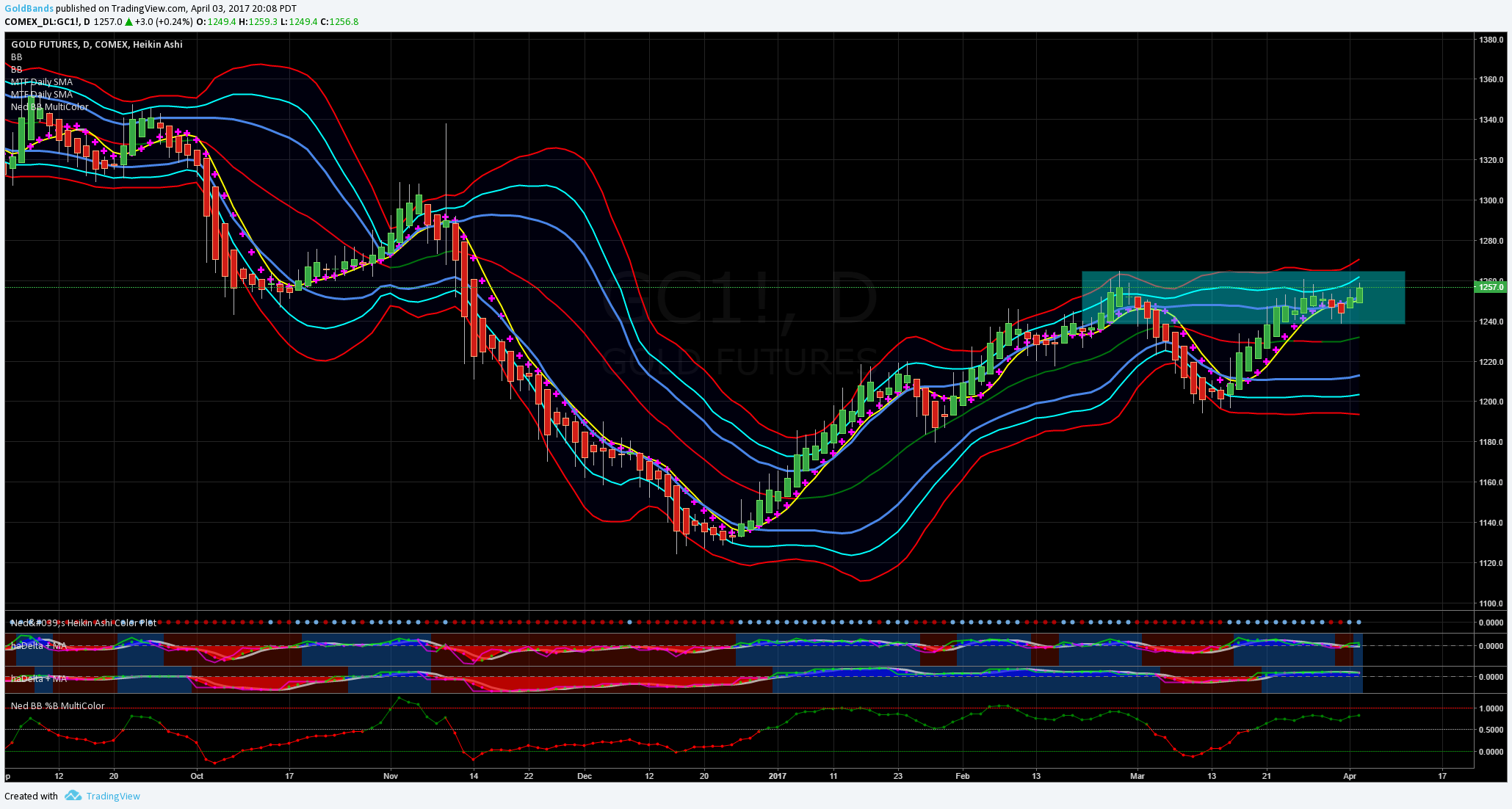Click the Apr label on time axis
The width and height of the screenshot is (1512, 809).
tap(1349, 775)
